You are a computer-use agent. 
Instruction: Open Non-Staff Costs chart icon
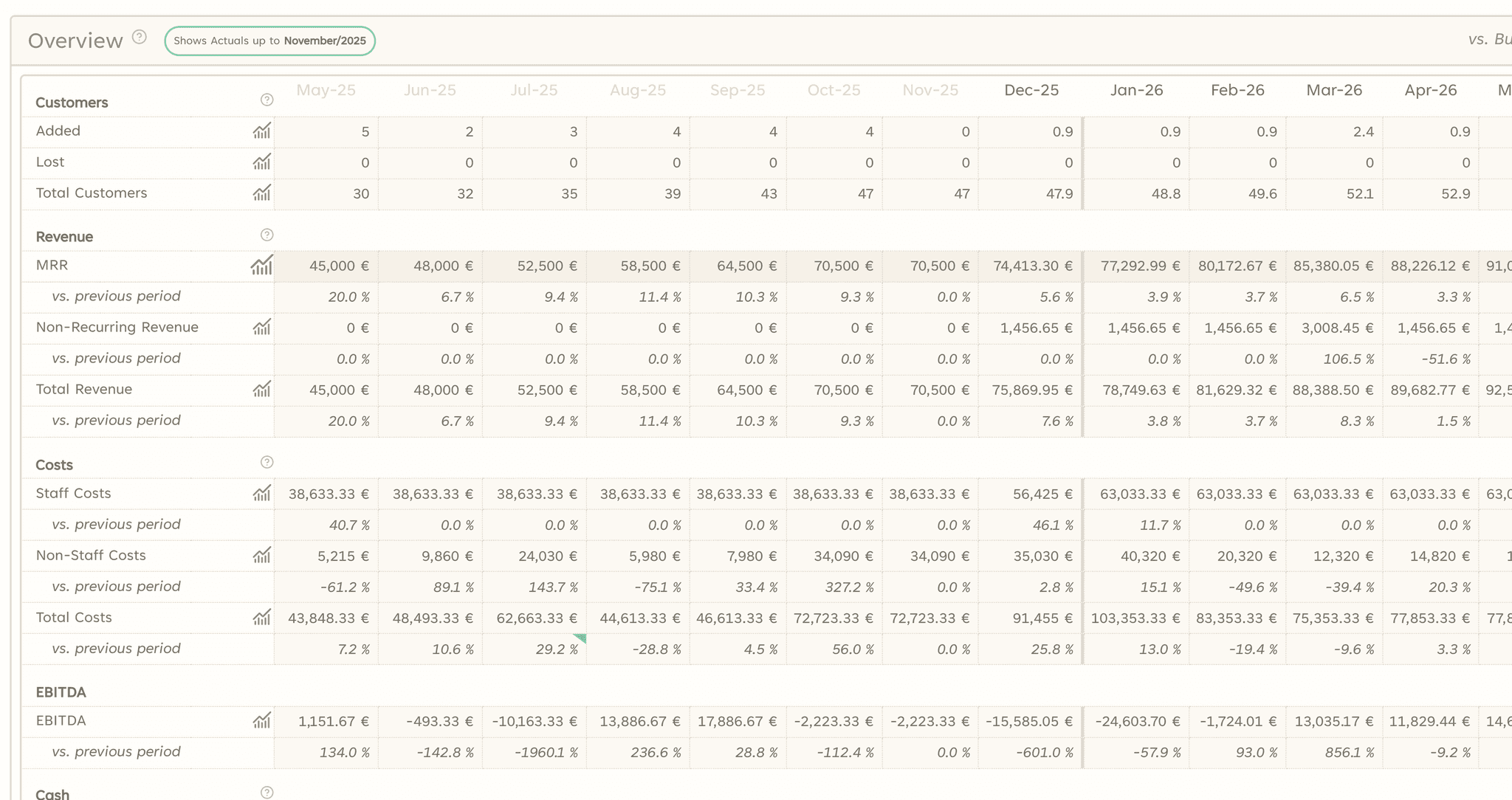262,556
